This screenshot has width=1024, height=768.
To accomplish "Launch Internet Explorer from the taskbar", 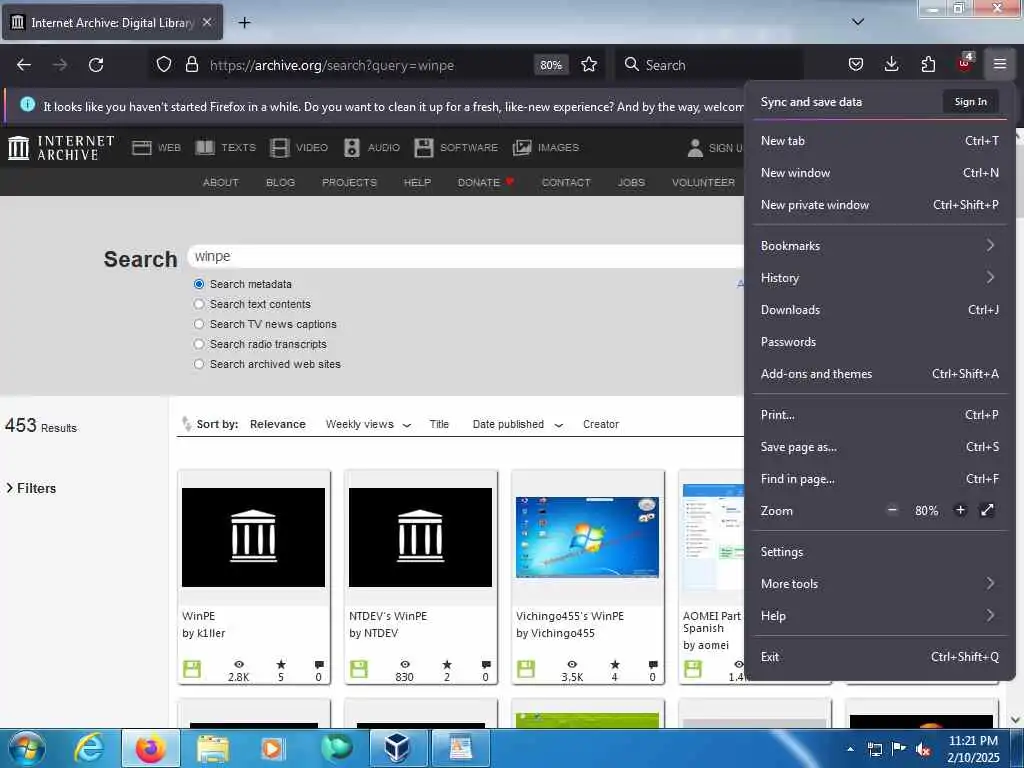I will click(x=88, y=748).
